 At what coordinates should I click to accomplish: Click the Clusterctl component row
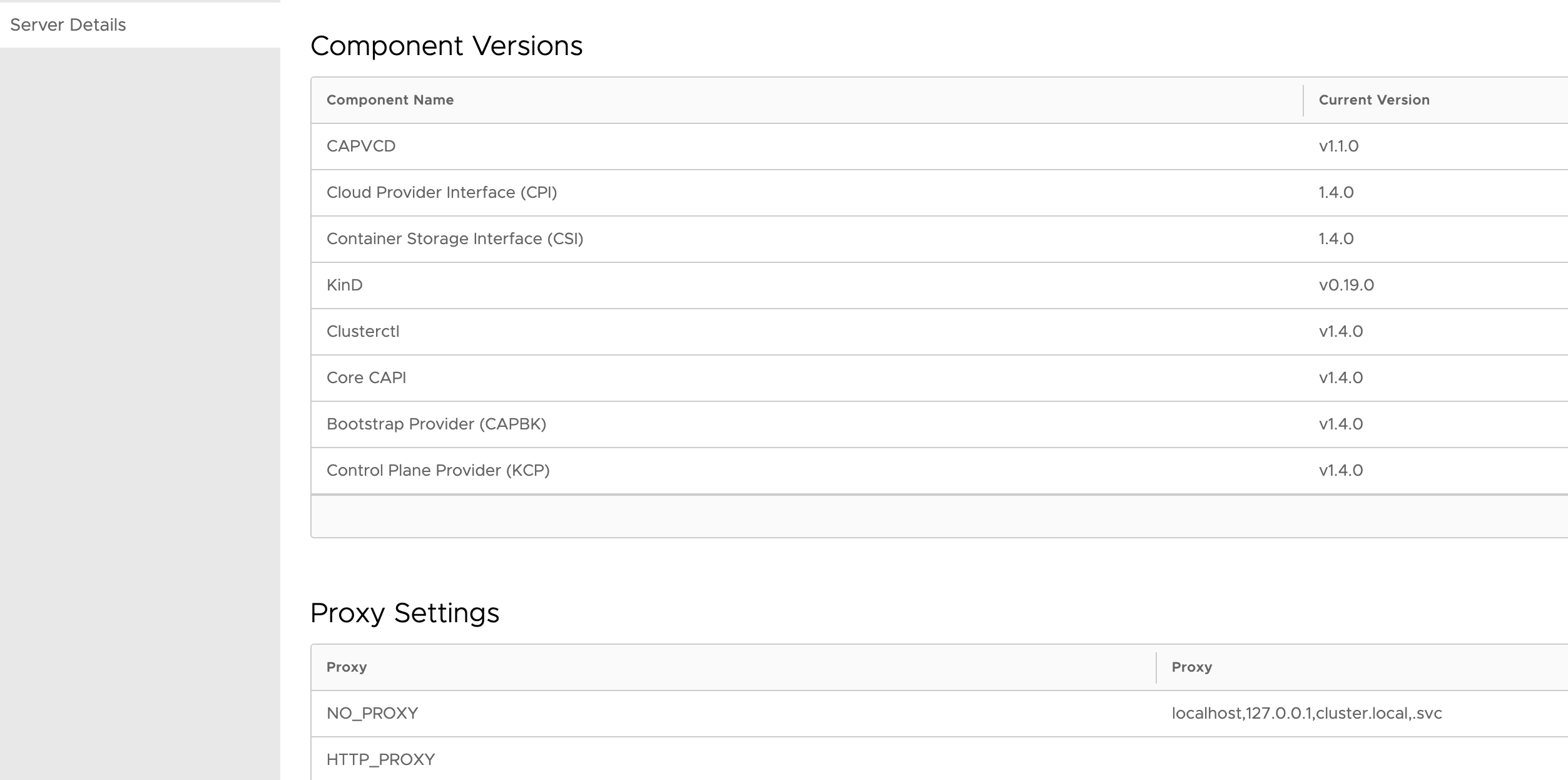click(x=362, y=332)
